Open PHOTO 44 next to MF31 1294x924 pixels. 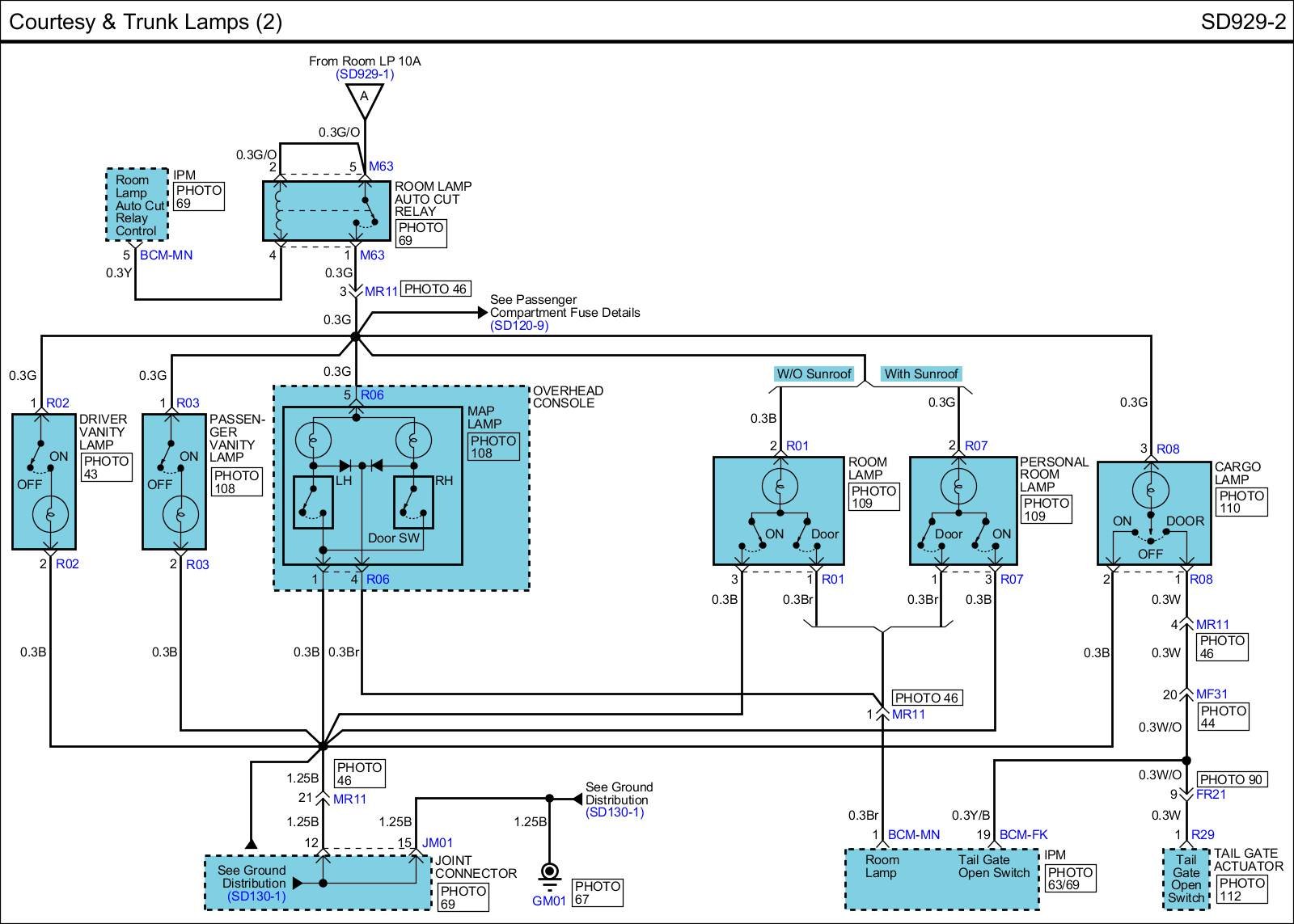click(x=1223, y=717)
